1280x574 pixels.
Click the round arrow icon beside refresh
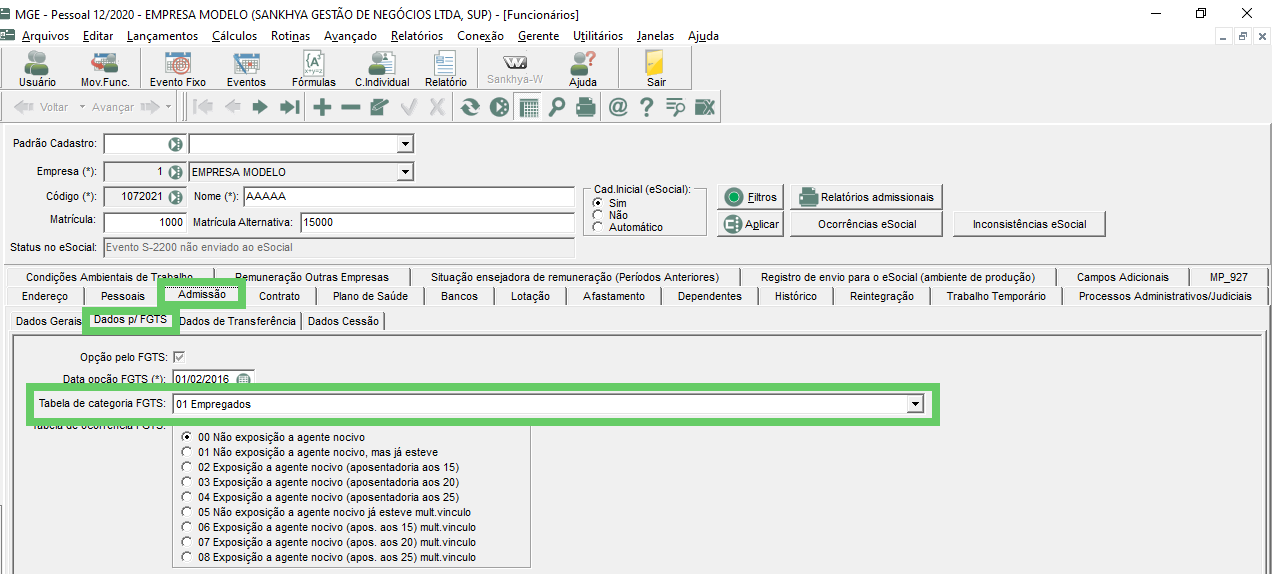pyautogui.click(x=499, y=107)
